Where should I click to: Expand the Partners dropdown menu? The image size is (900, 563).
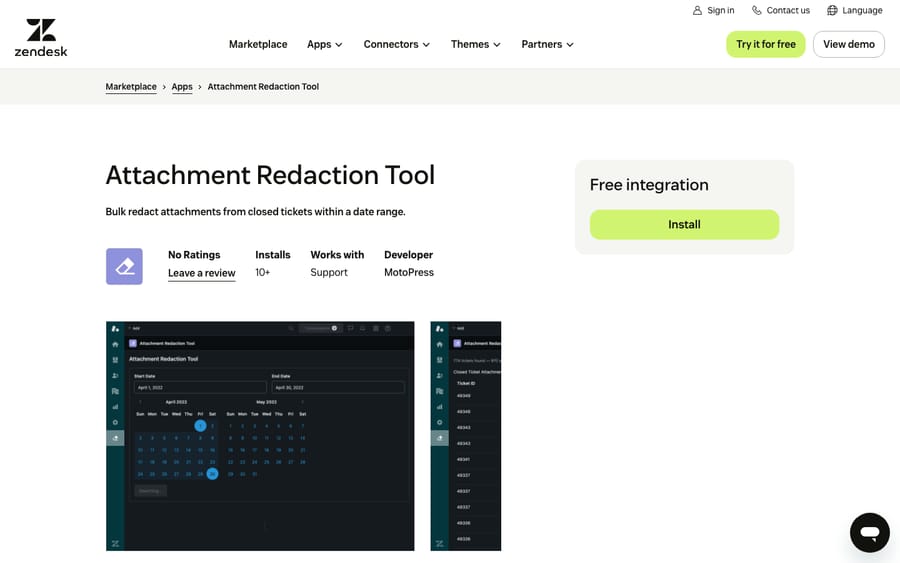547,44
